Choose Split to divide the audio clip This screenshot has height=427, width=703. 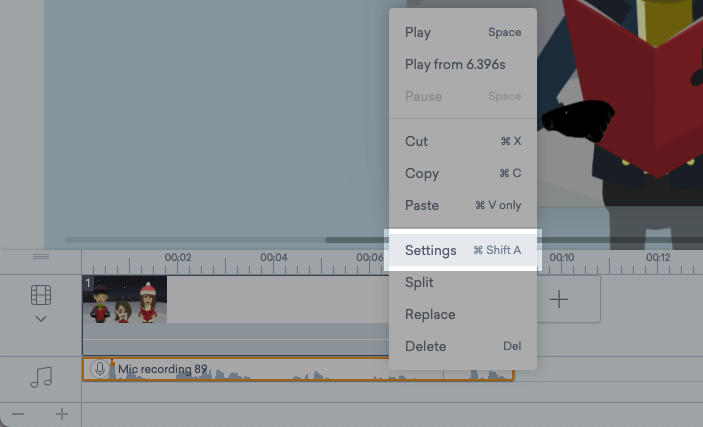(x=419, y=282)
